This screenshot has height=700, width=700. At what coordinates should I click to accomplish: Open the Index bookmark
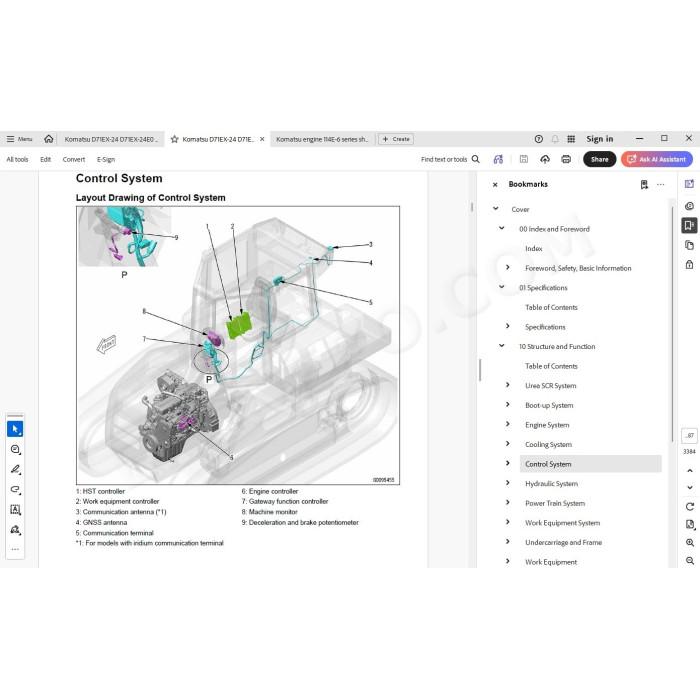[x=533, y=249]
